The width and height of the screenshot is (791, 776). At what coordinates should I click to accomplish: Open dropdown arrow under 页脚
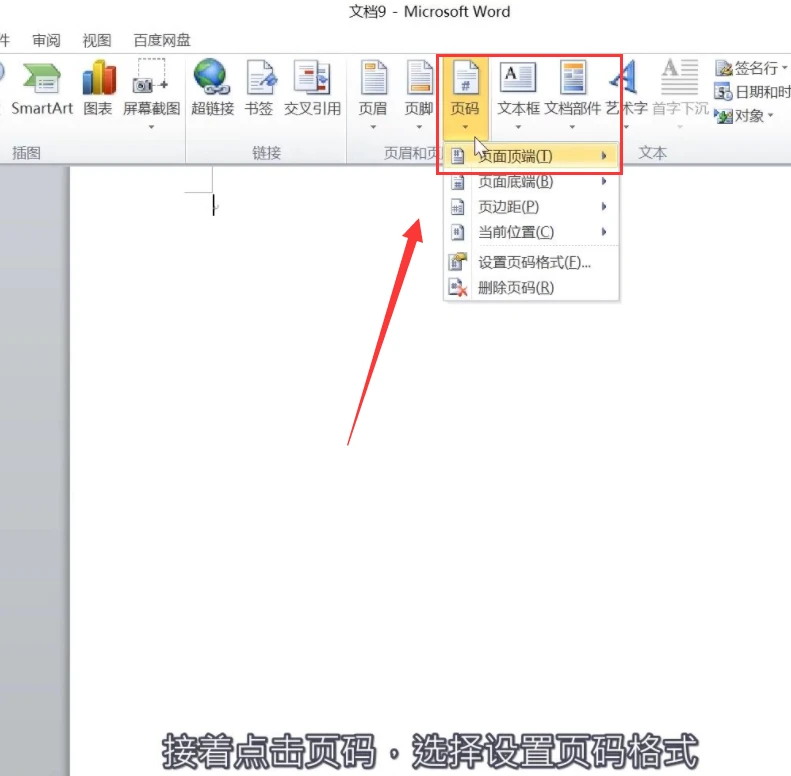coord(419,127)
